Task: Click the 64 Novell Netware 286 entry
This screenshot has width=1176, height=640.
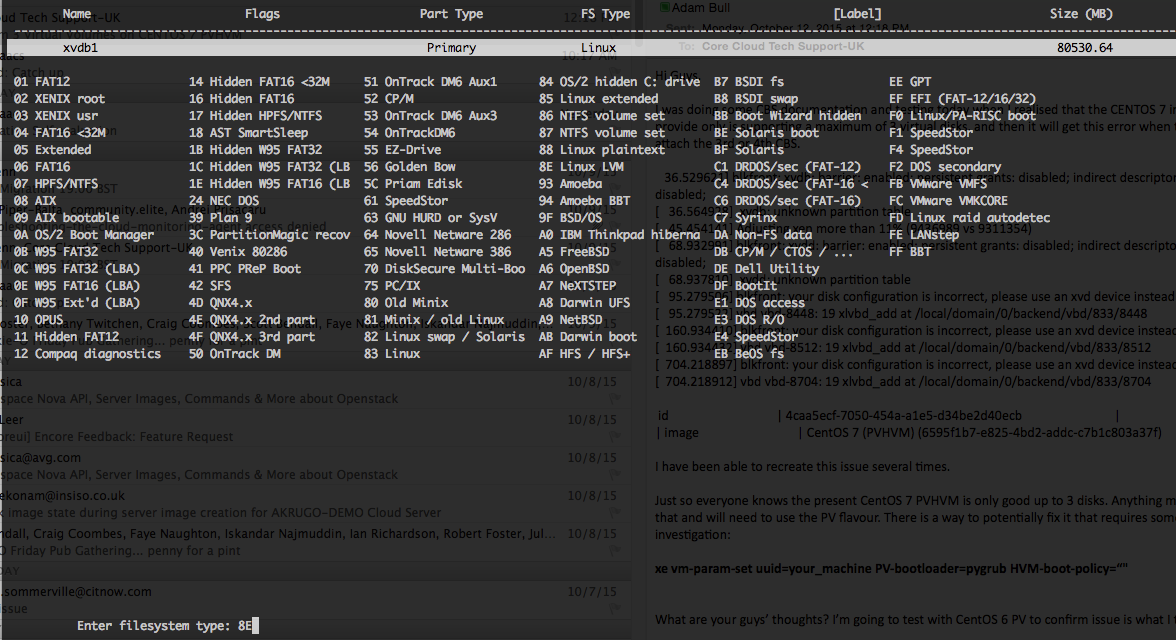Action: (437, 235)
